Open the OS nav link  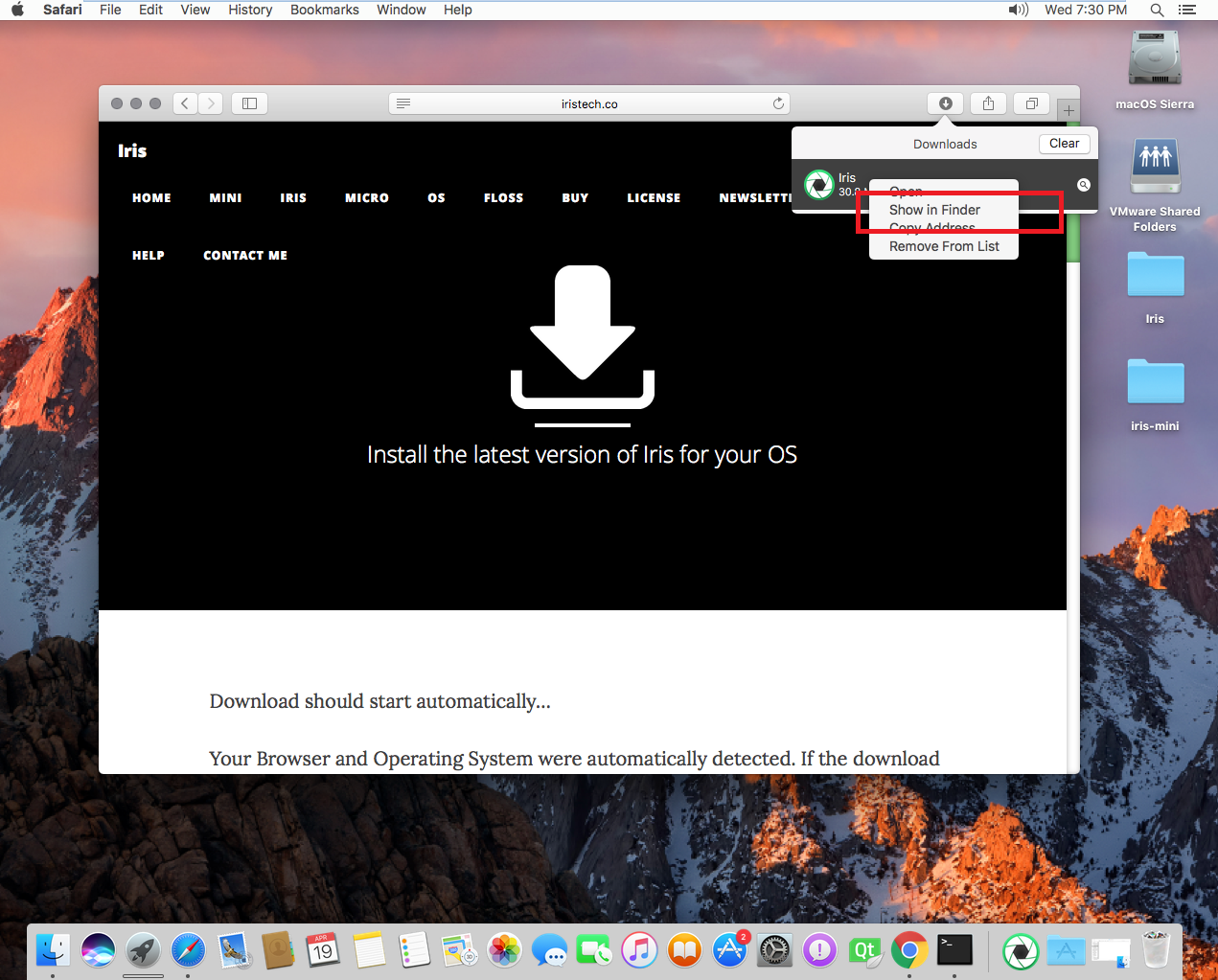click(x=436, y=198)
